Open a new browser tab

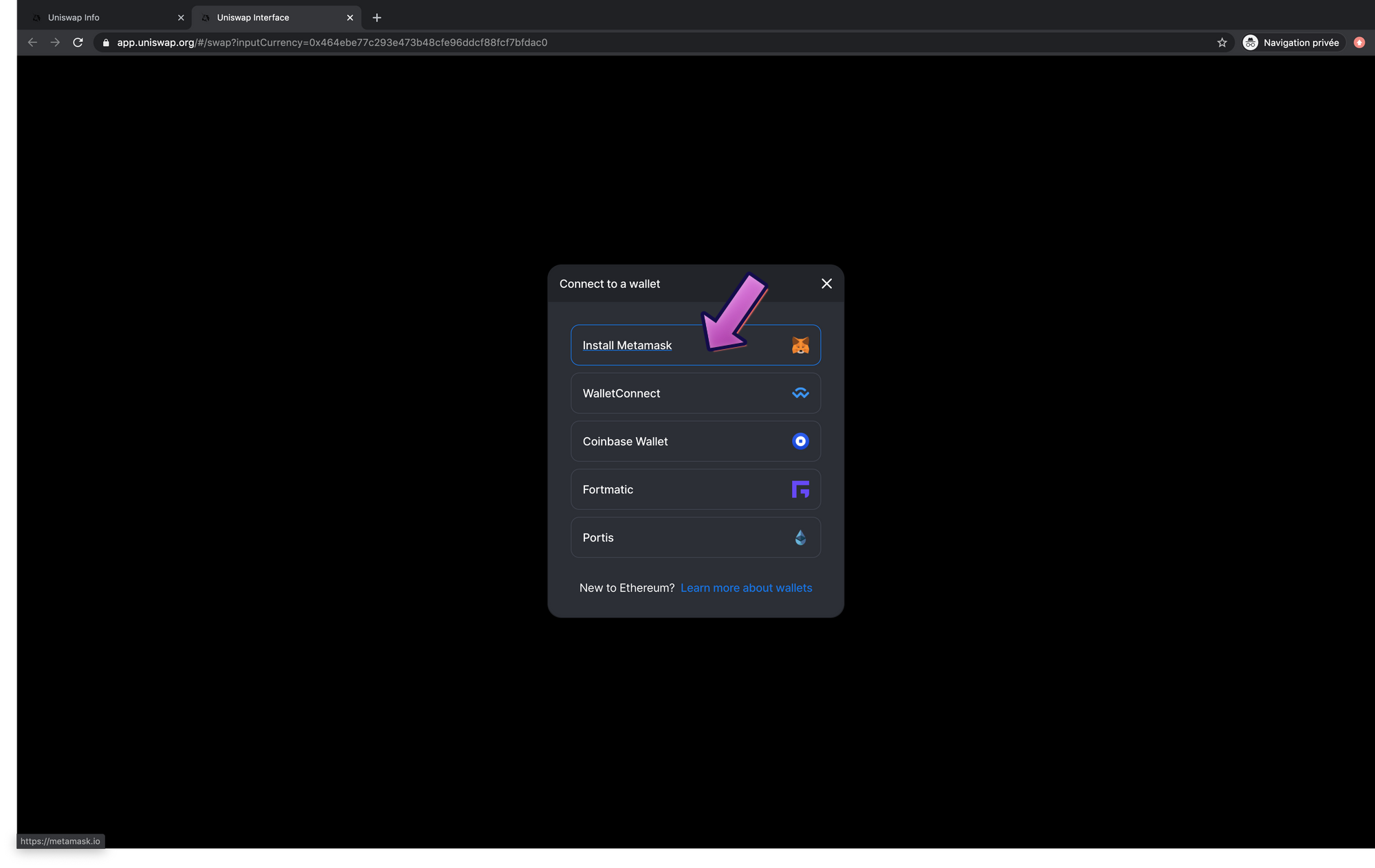point(377,18)
